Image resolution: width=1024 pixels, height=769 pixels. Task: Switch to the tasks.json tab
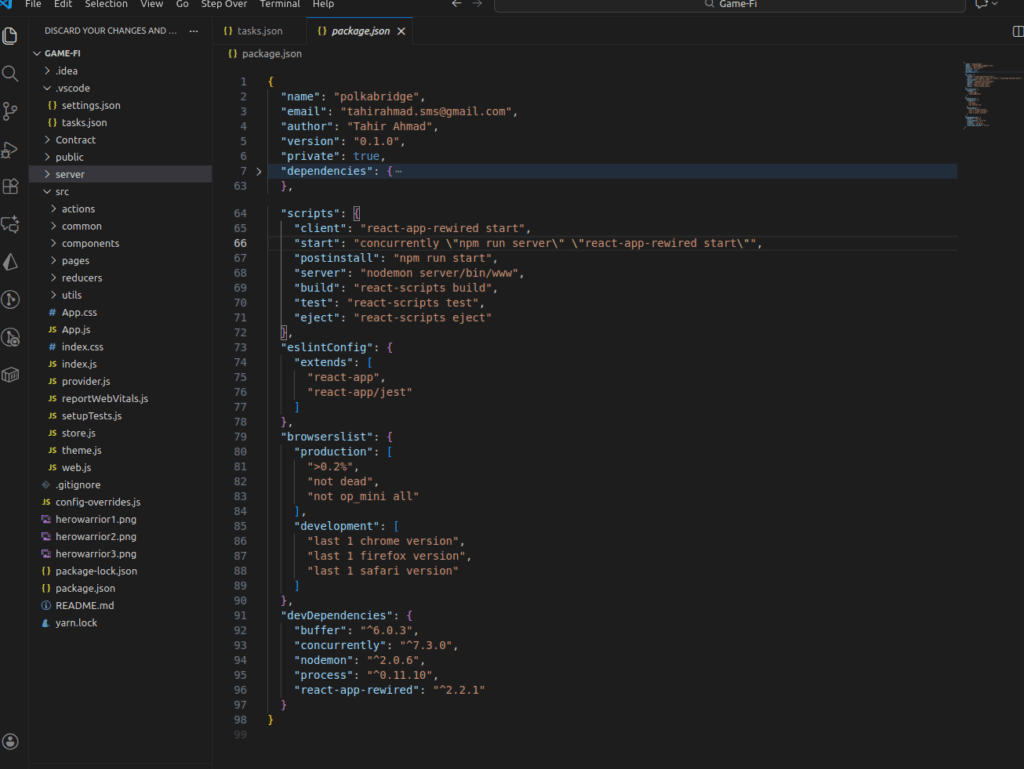coord(259,31)
